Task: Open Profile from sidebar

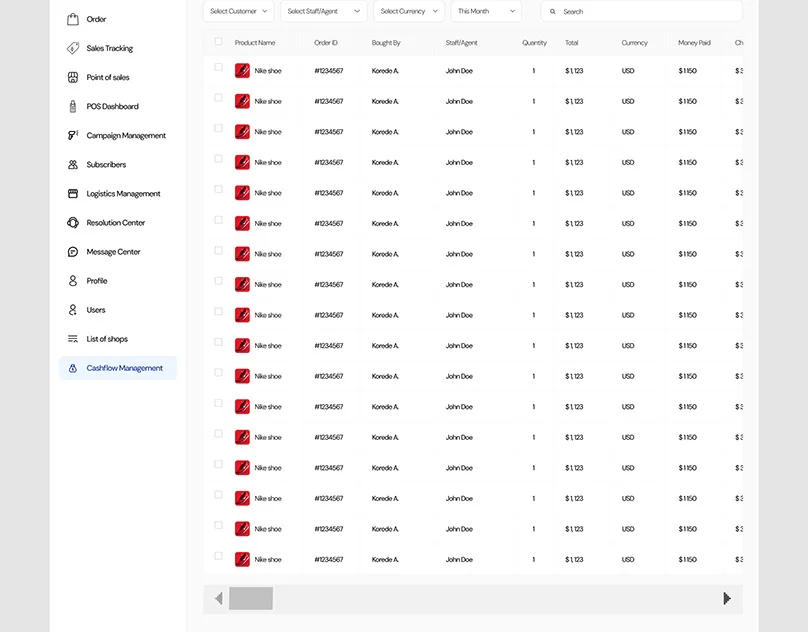Action: tap(97, 280)
